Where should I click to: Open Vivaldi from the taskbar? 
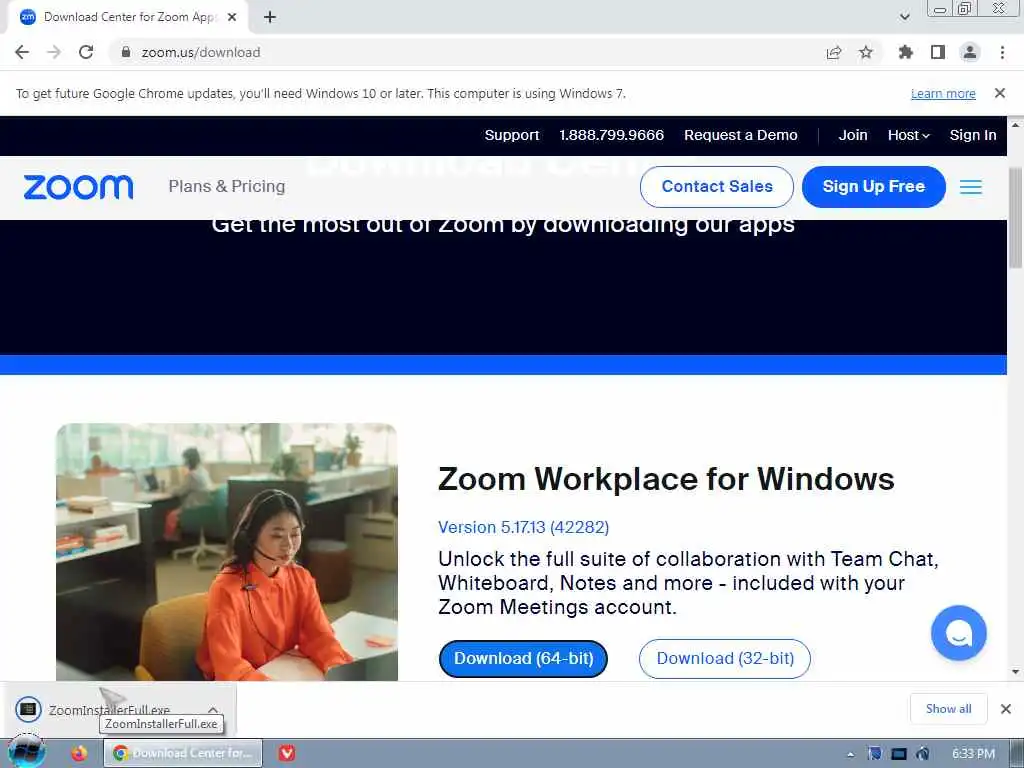(x=287, y=753)
